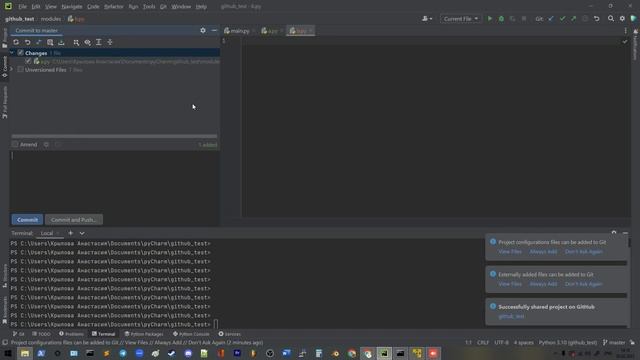Open the terminal sessions dropdown arrow
The width and height of the screenshot is (640, 360).
82,233
